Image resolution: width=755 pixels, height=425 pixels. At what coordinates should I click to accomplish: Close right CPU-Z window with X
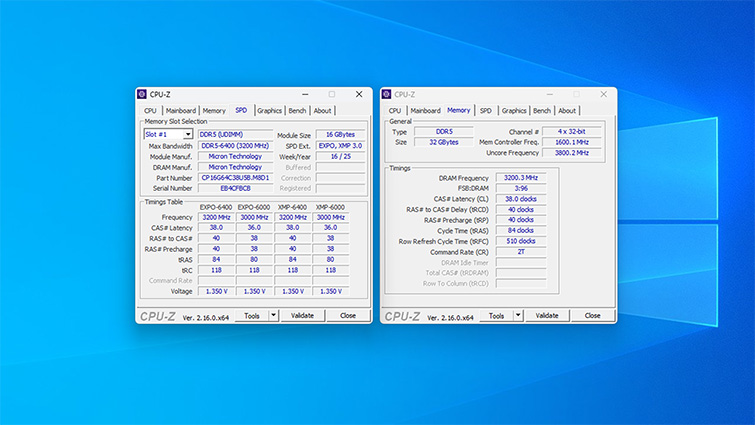[x=604, y=94]
